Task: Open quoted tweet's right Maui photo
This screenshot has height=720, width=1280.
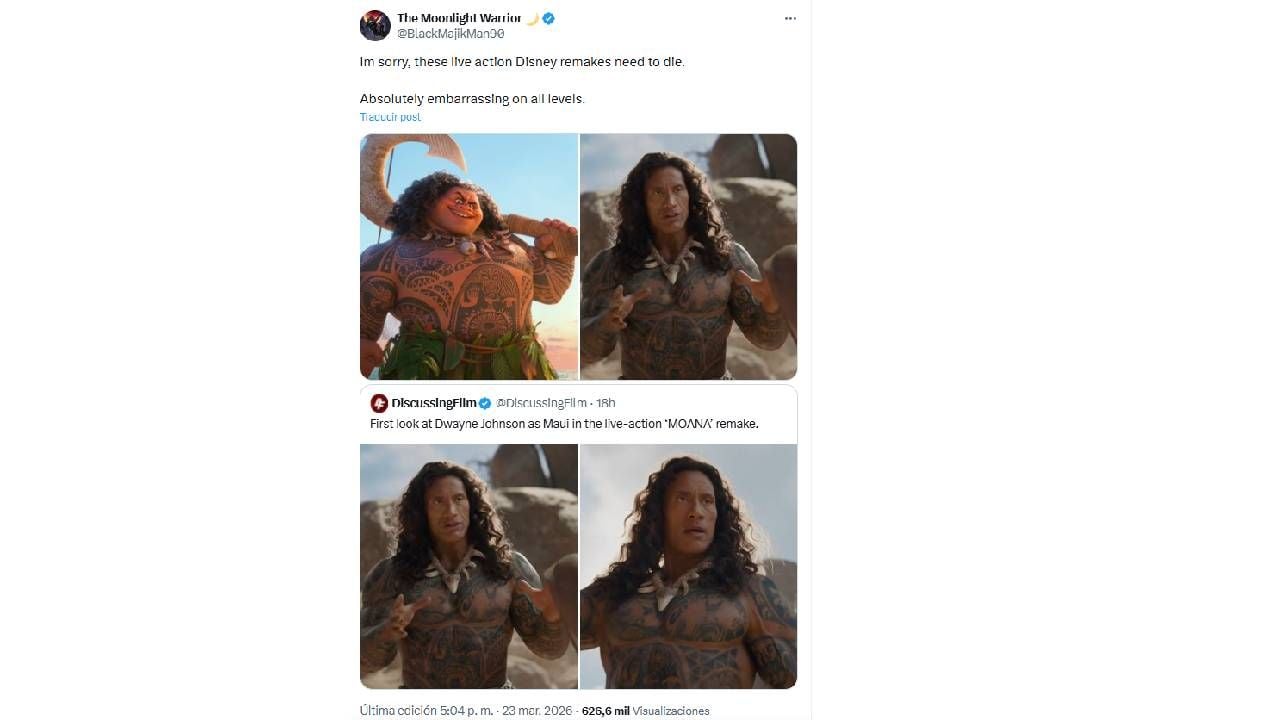Action: (689, 566)
